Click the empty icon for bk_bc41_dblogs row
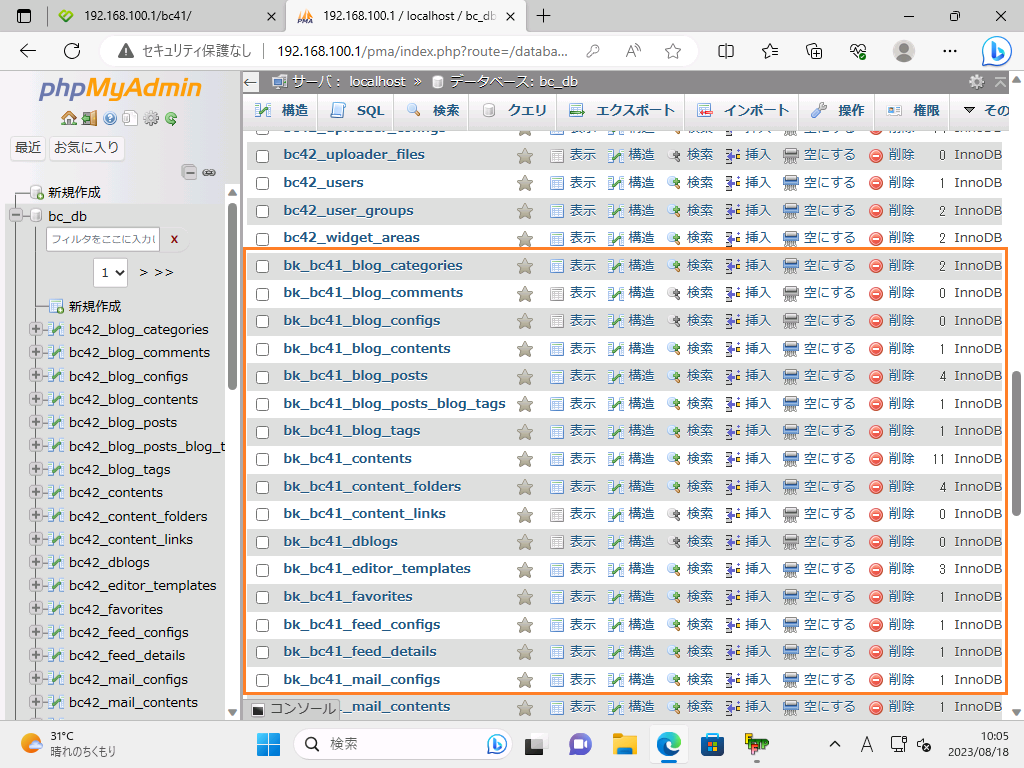1024x768 pixels. coord(791,541)
